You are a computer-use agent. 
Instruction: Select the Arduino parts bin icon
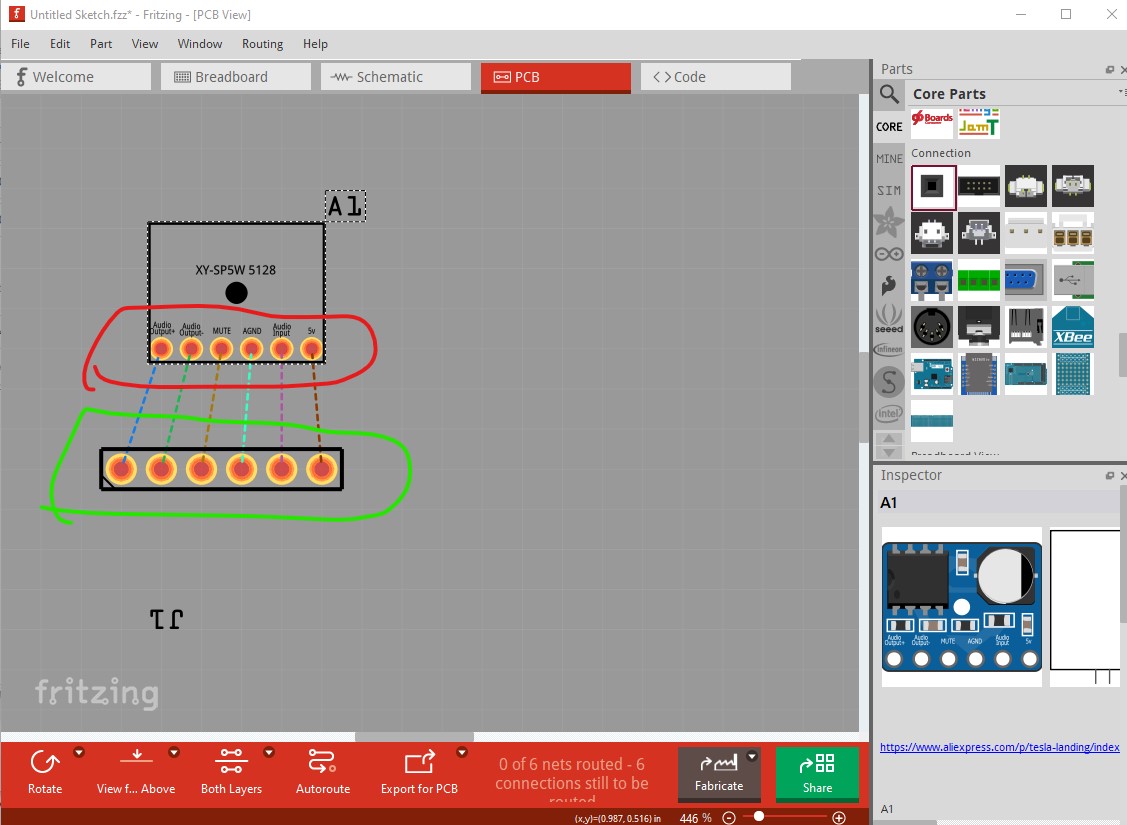pos(888,254)
